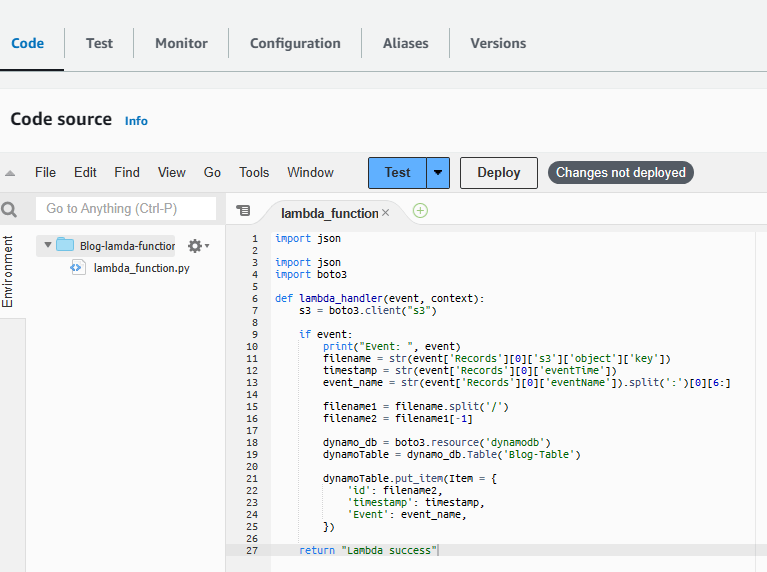
Task: Switch to the Monitor tab
Action: pos(181,43)
